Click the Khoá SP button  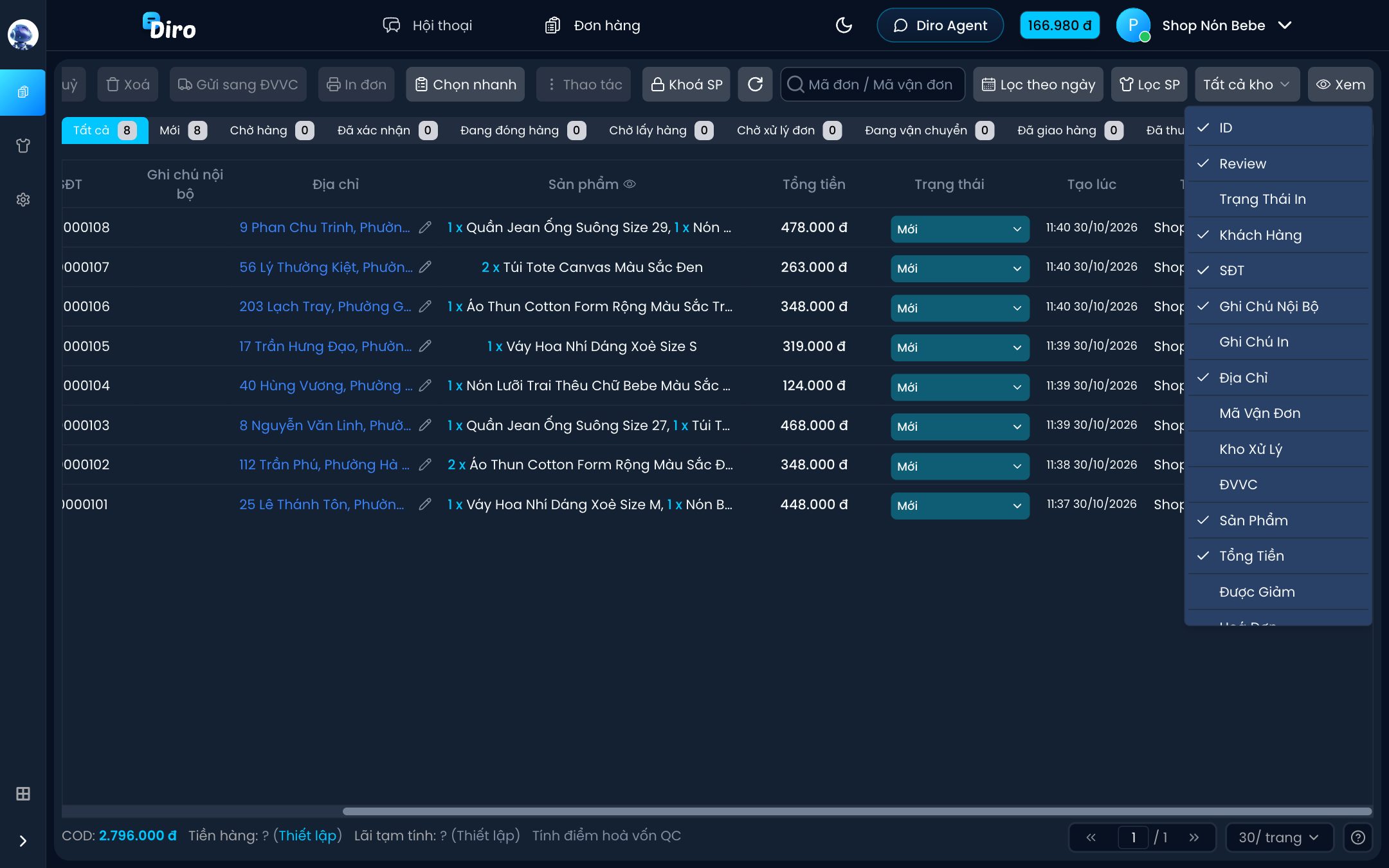tap(686, 84)
